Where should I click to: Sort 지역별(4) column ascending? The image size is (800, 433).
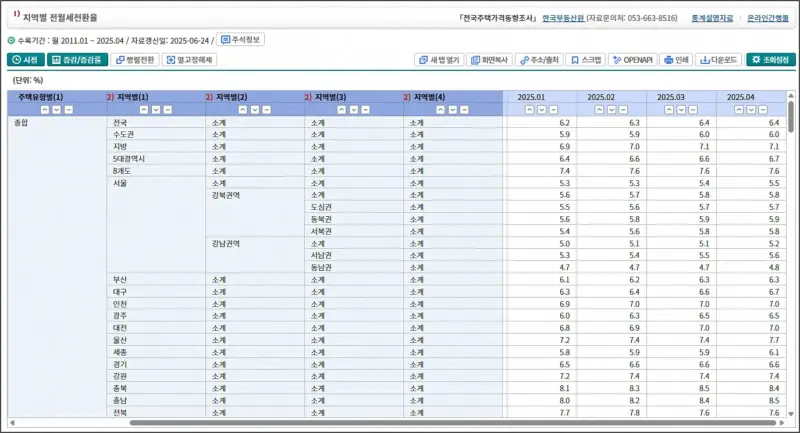click(441, 110)
